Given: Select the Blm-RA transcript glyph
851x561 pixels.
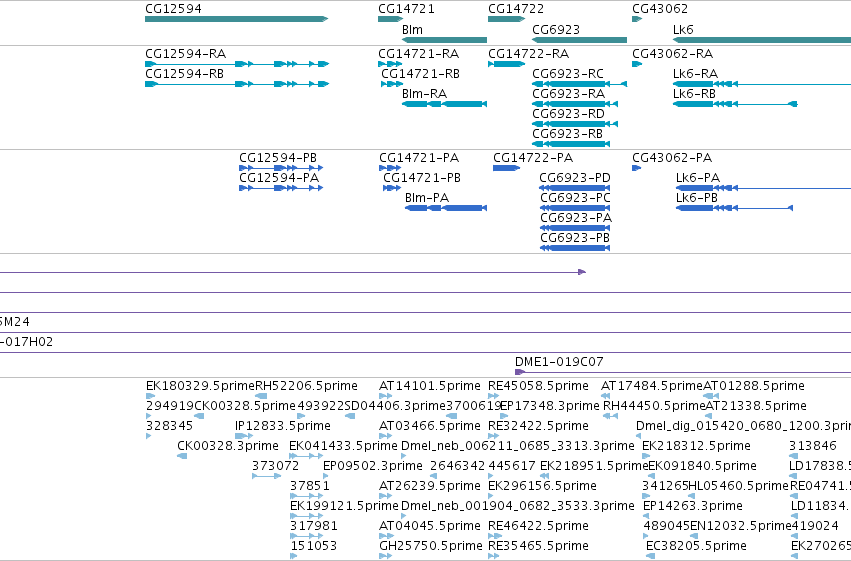Looking at the screenshot, I should (444, 104).
